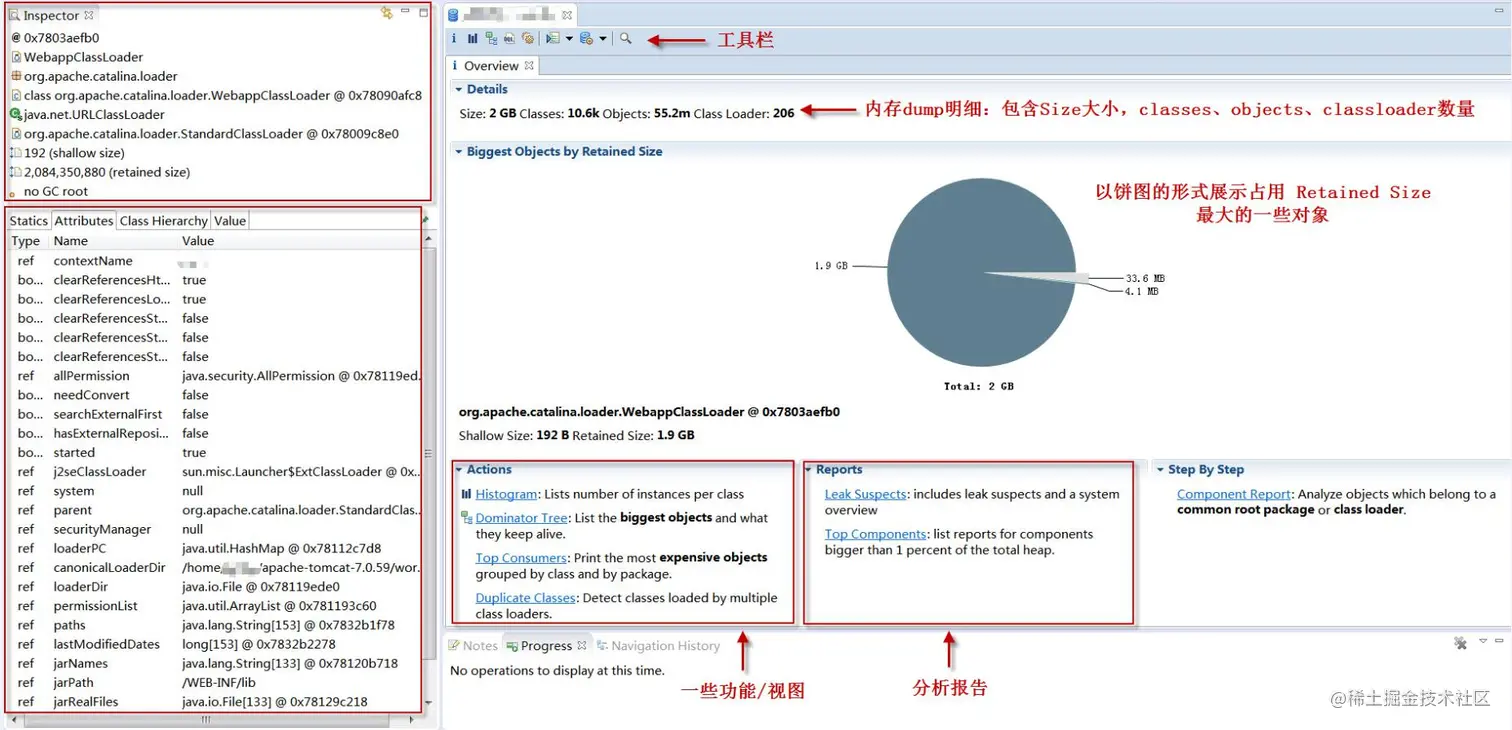Click the magnifier Find Object by Address icon

pos(625,38)
